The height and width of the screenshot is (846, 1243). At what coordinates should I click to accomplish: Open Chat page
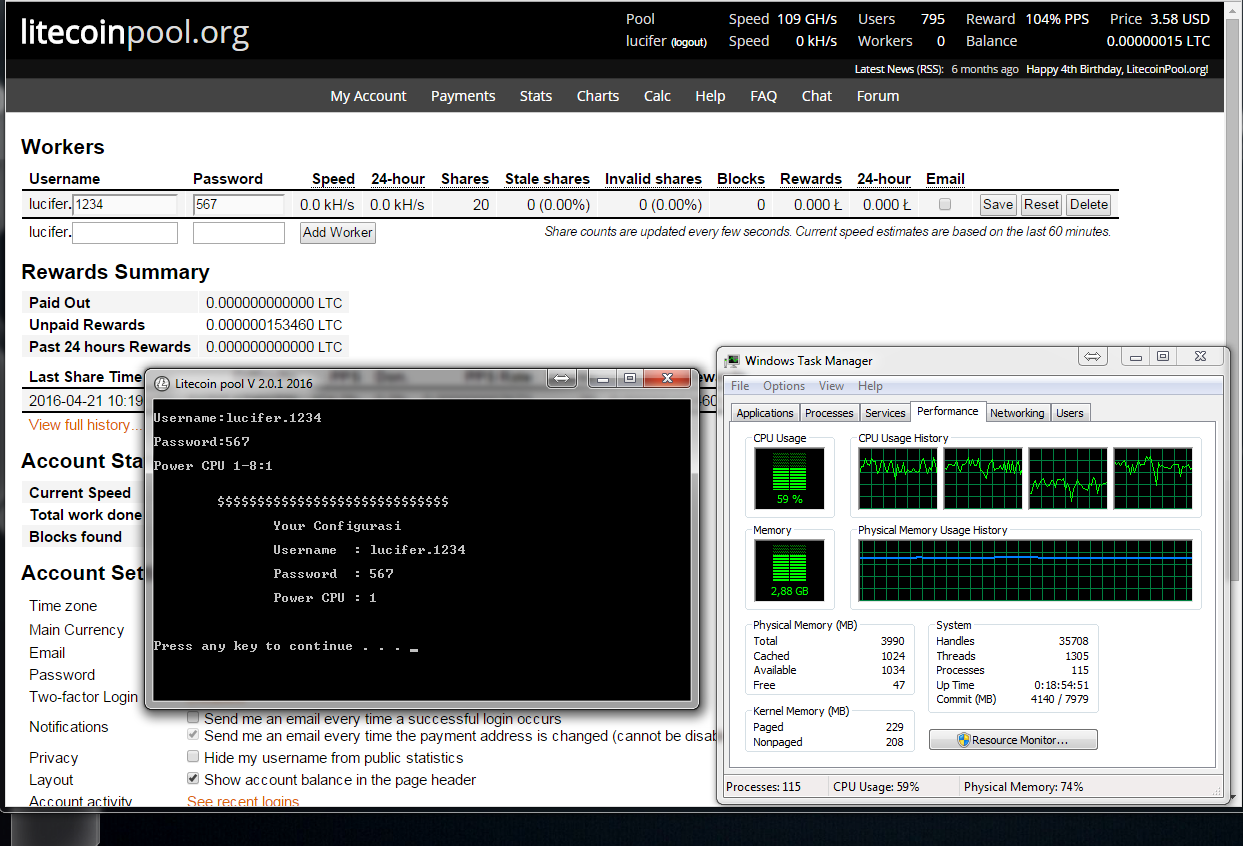click(x=817, y=96)
